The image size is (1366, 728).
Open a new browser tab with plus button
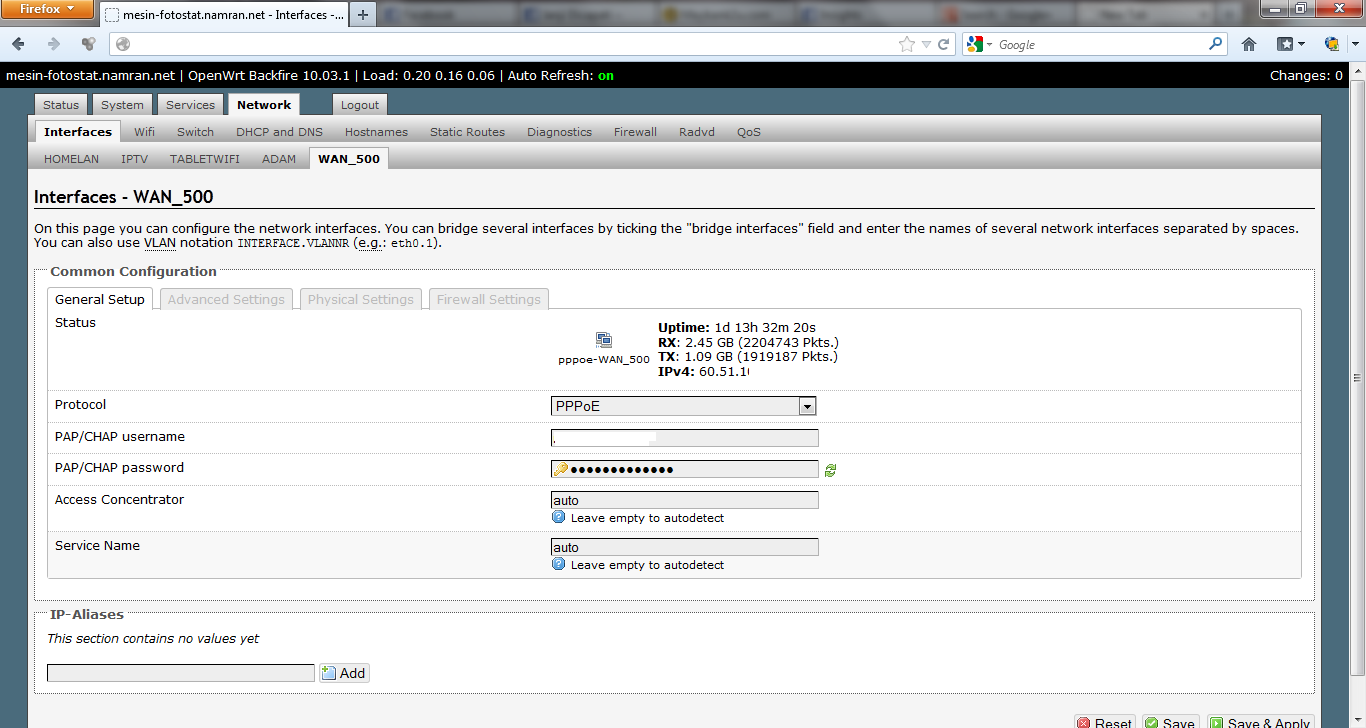pos(363,14)
